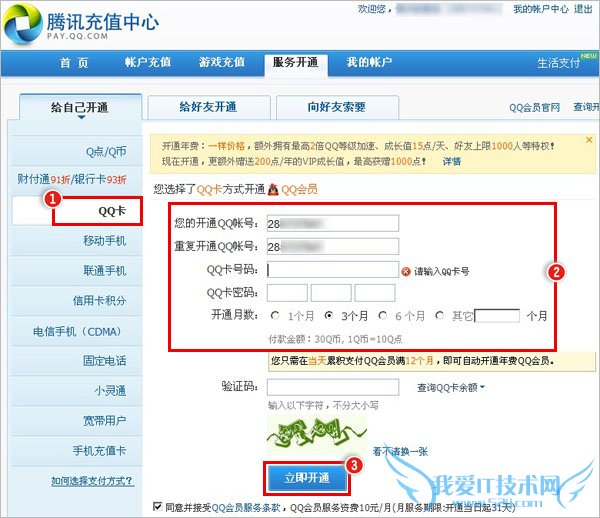Open 我的帐户中心 link at top
The width and height of the screenshot is (600, 518).
tap(541, 9)
